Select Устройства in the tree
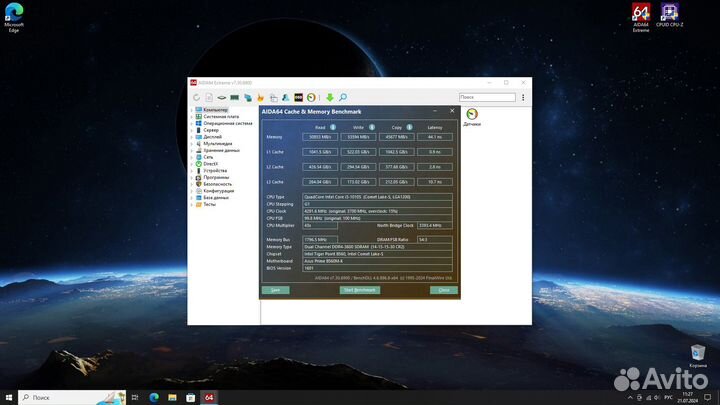 215,170
